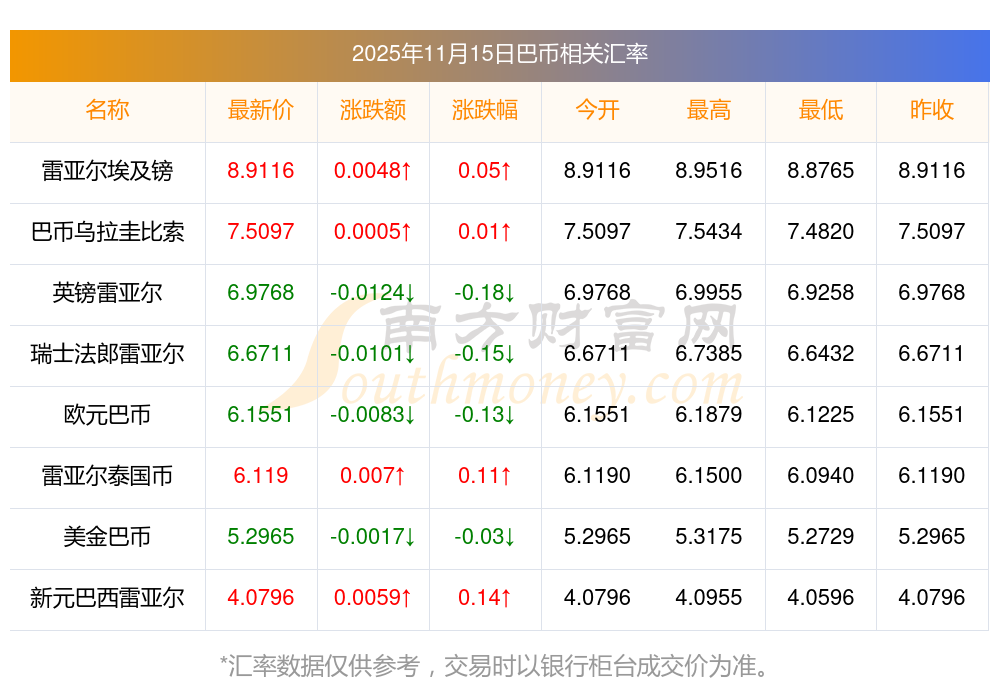Click the 巴币乌拉圭比索 currency name
This screenshot has height=697, width=1000.
107,232
